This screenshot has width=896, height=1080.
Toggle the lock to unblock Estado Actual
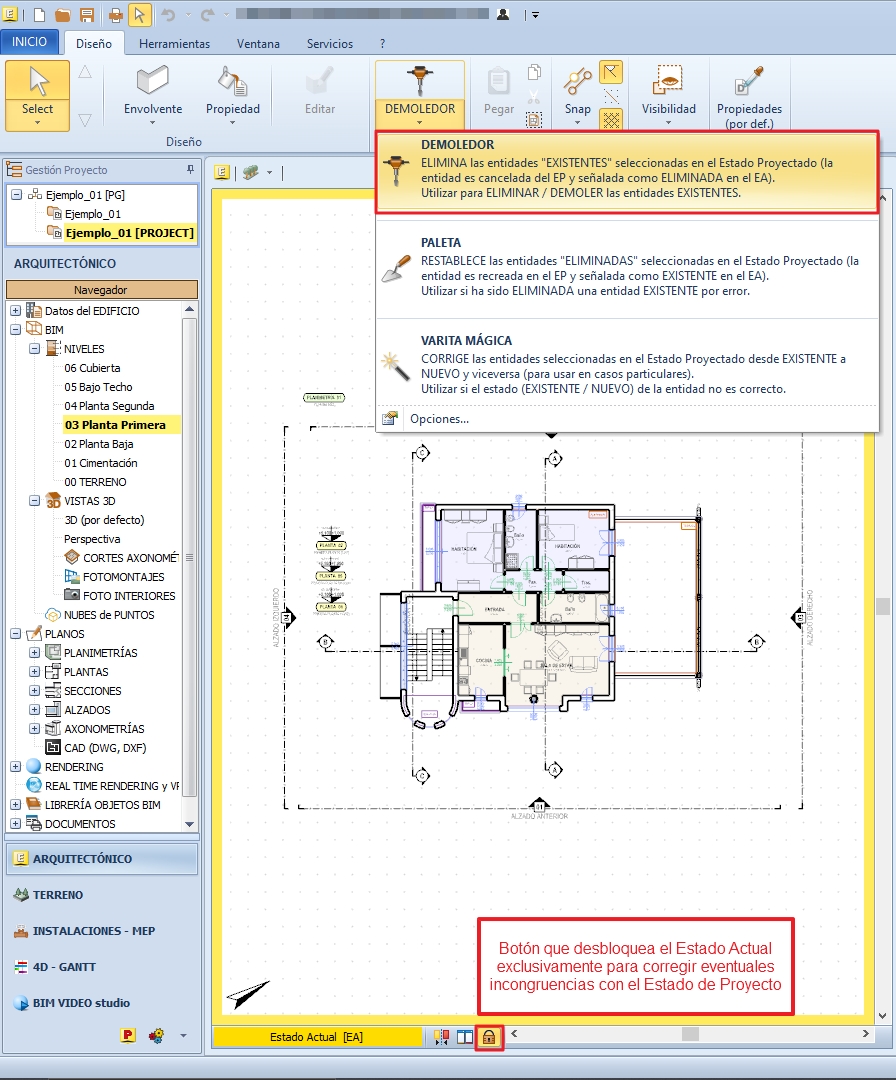click(489, 1037)
